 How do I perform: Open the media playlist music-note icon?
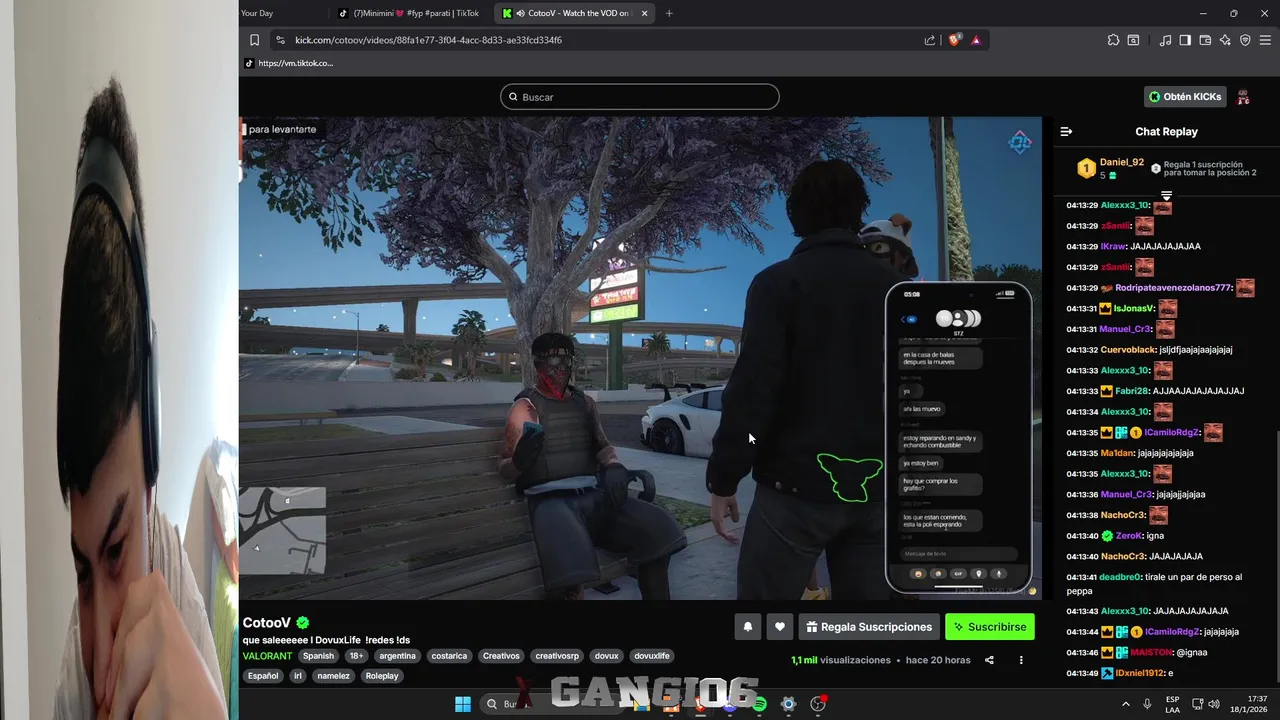[x=1165, y=40]
